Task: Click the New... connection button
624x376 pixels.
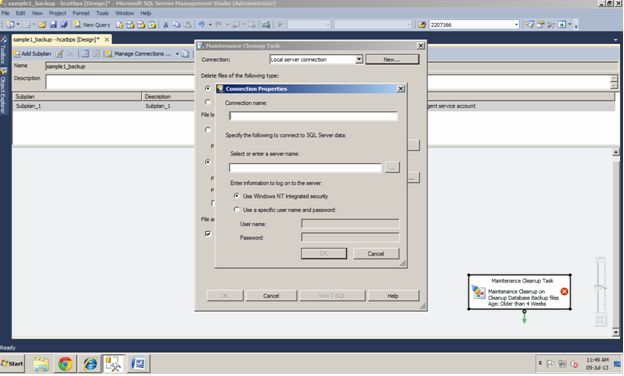Action: [x=392, y=59]
